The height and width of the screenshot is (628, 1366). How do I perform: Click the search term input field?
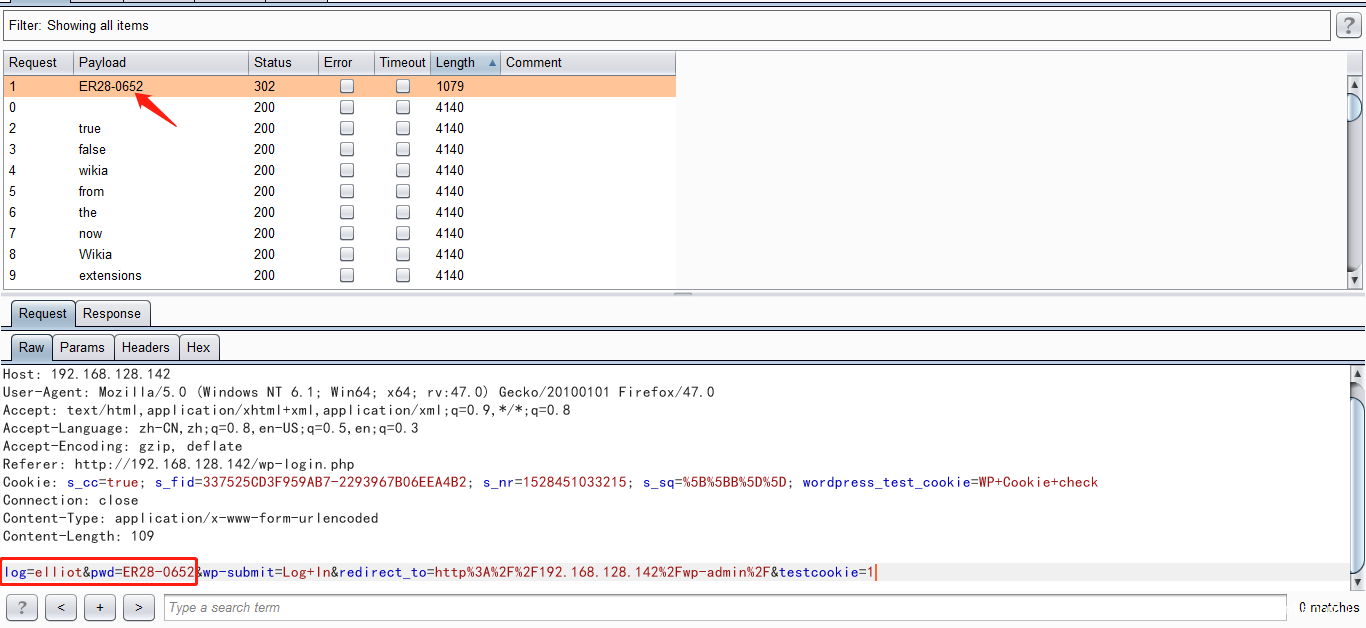click(x=724, y=608)
